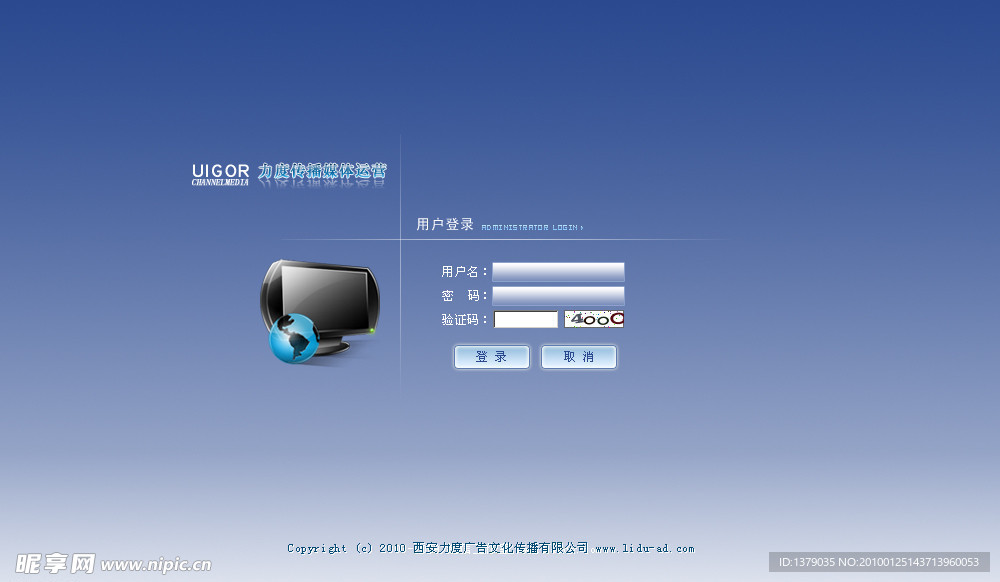The width and height of the screenshot is (1000, 582).
Task: Click the 用户登录 heading text
Action: click(x=445, y=225)
